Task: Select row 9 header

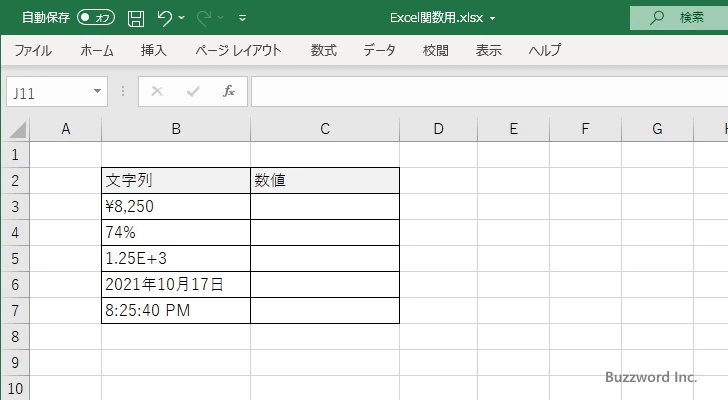Action: (15, 362)
